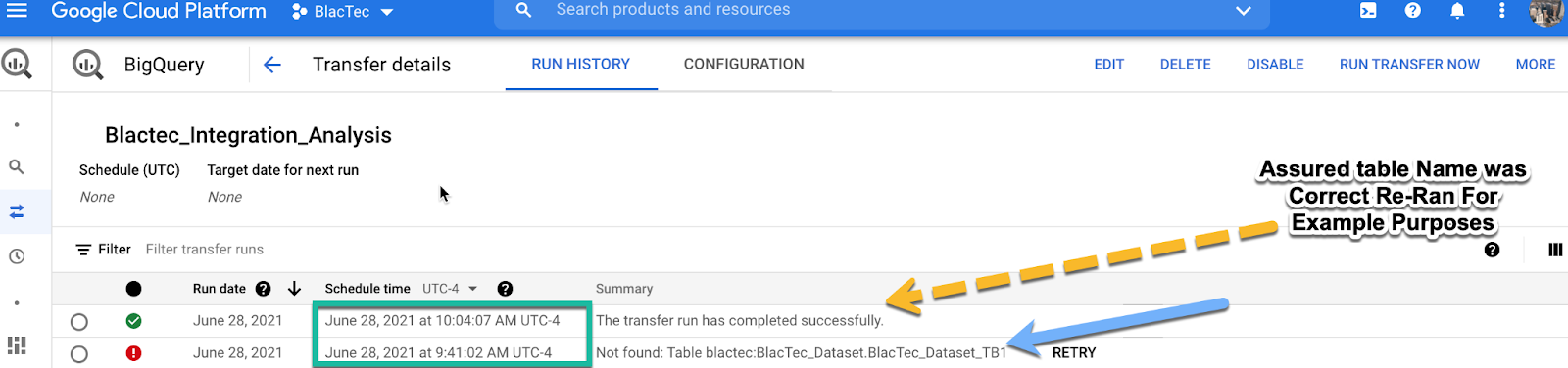The width and height of the screenshot is (1568, 368).
Task: Go back with the left arrow
Action: click(272, 65)
